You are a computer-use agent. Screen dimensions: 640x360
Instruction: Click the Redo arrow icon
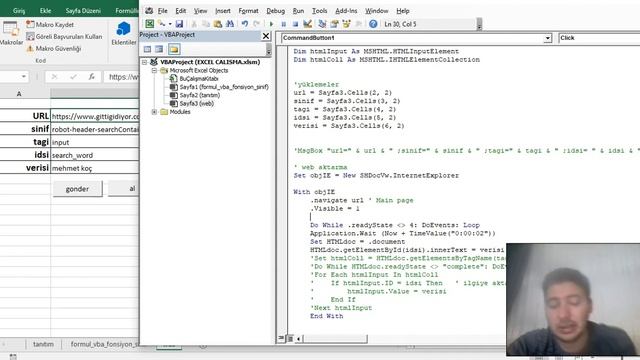[x=256, y=24]
